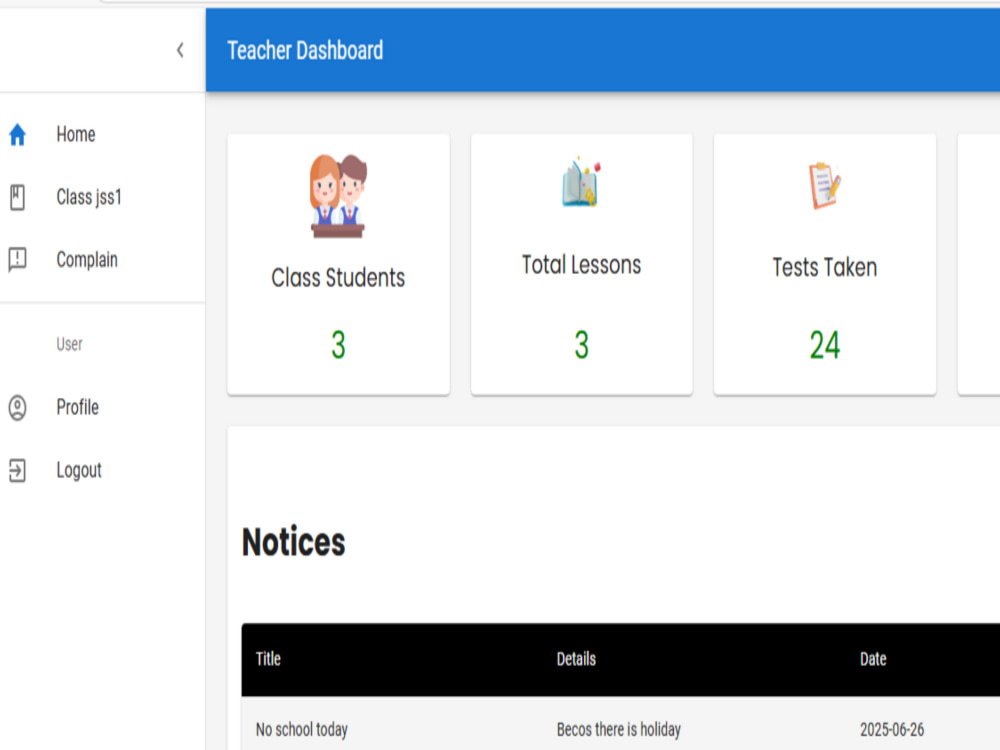Click the Complain alert icon
This screenshot has width=1000, height=750.
click(x=17, y=260)
